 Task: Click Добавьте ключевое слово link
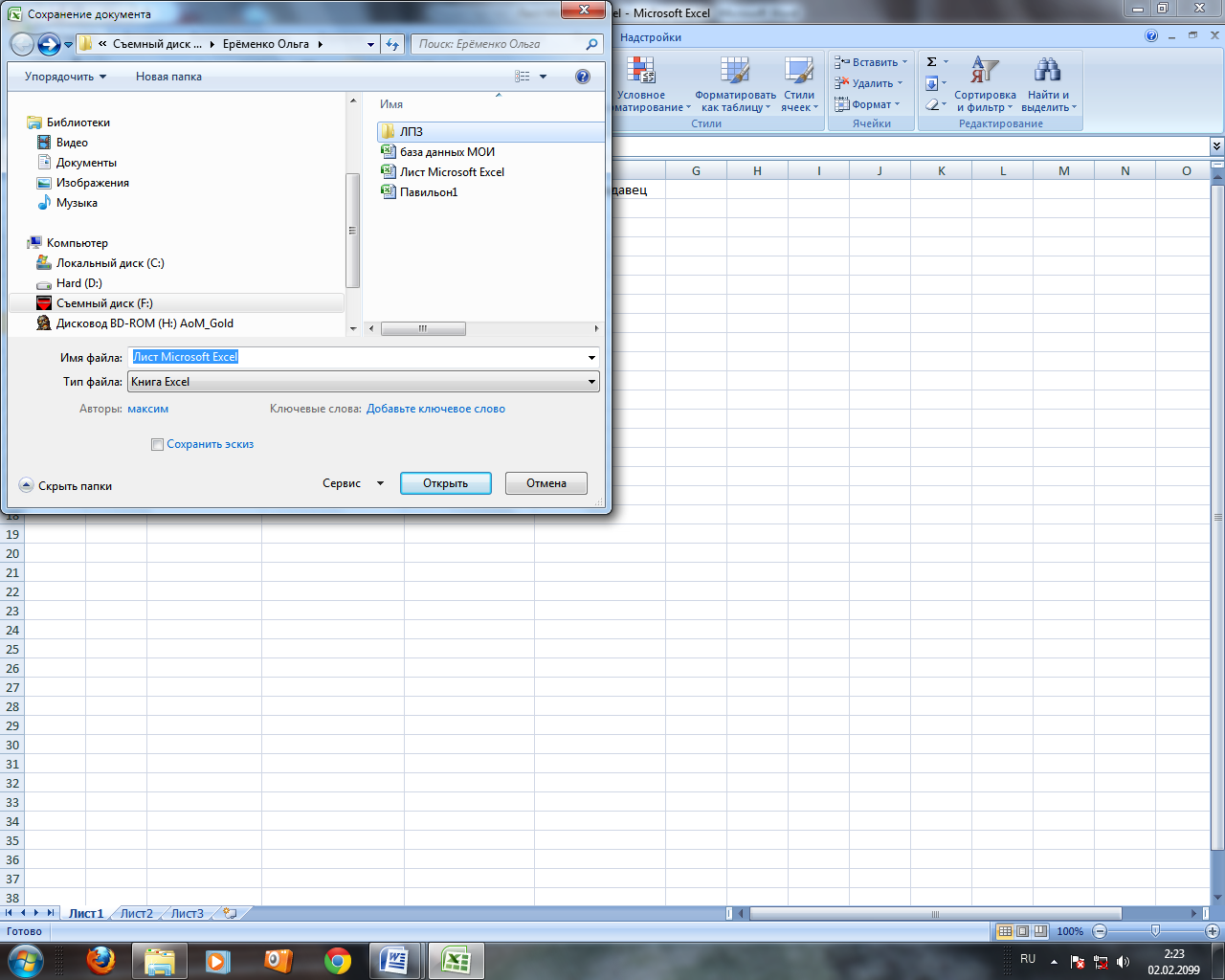(x=435, y=409)
